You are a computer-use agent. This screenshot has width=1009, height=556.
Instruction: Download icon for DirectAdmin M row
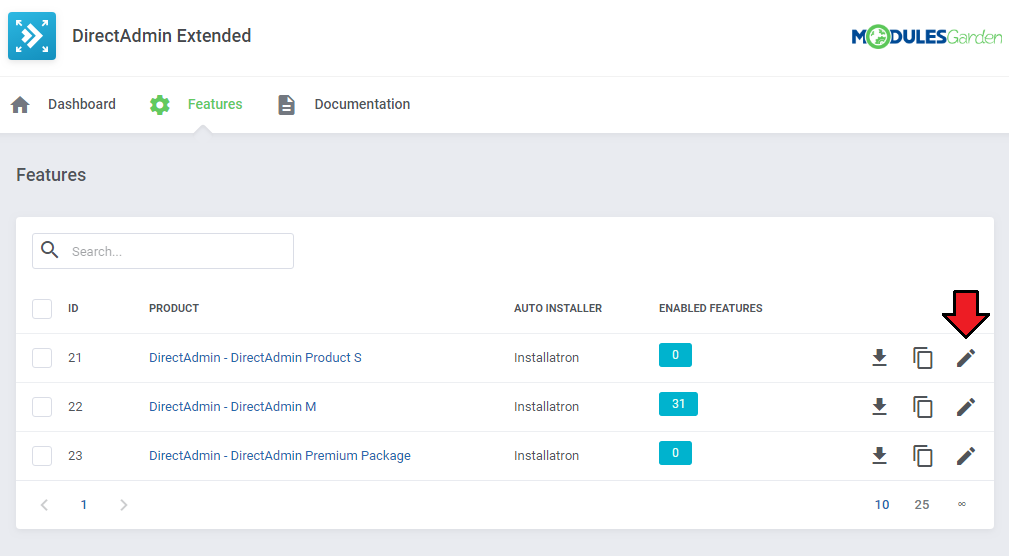click(879, 407)
